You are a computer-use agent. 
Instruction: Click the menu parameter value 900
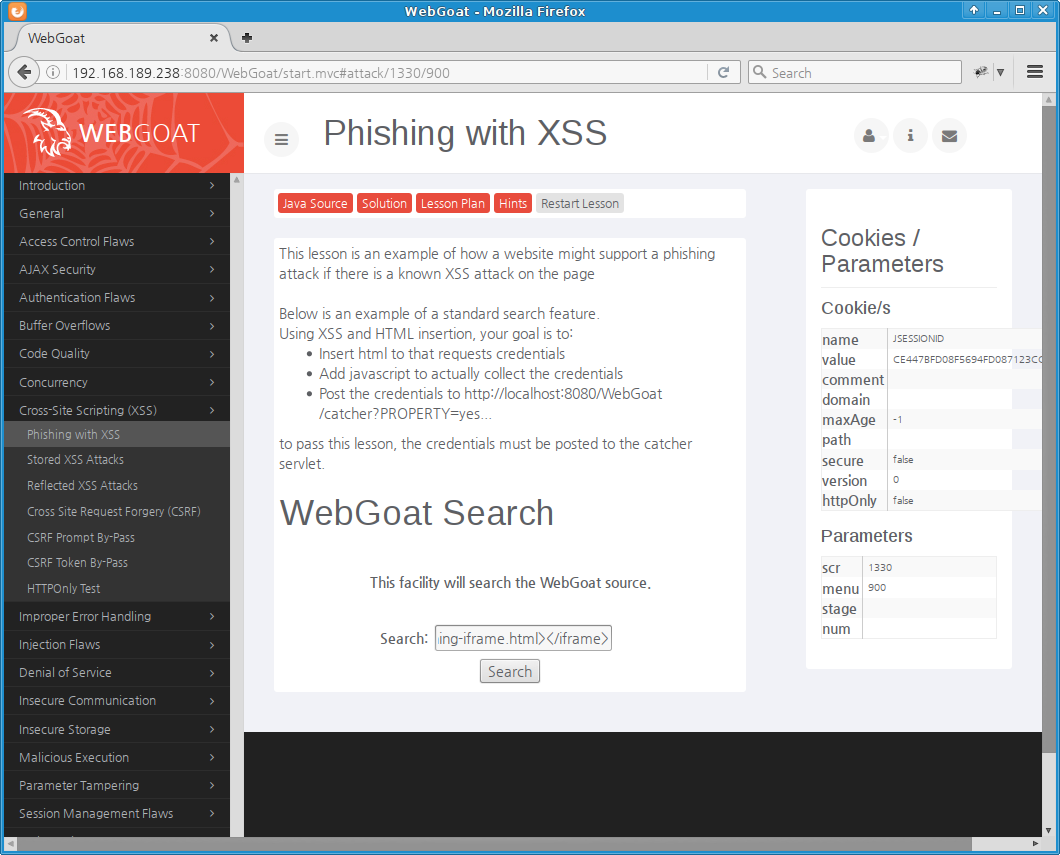click(x=877, y=587)
